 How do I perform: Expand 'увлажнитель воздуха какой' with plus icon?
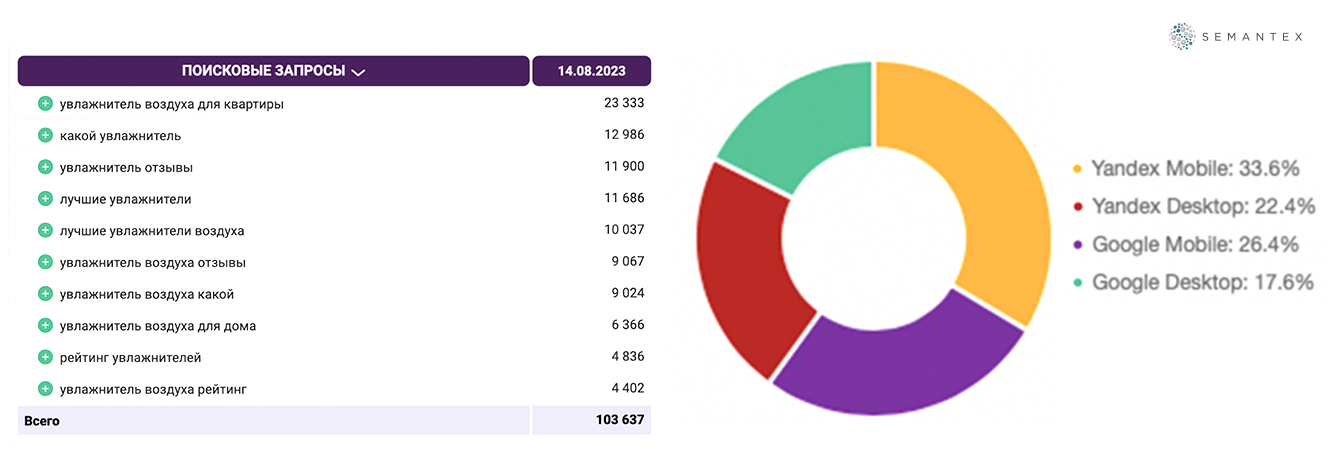[x=45, y=294]
